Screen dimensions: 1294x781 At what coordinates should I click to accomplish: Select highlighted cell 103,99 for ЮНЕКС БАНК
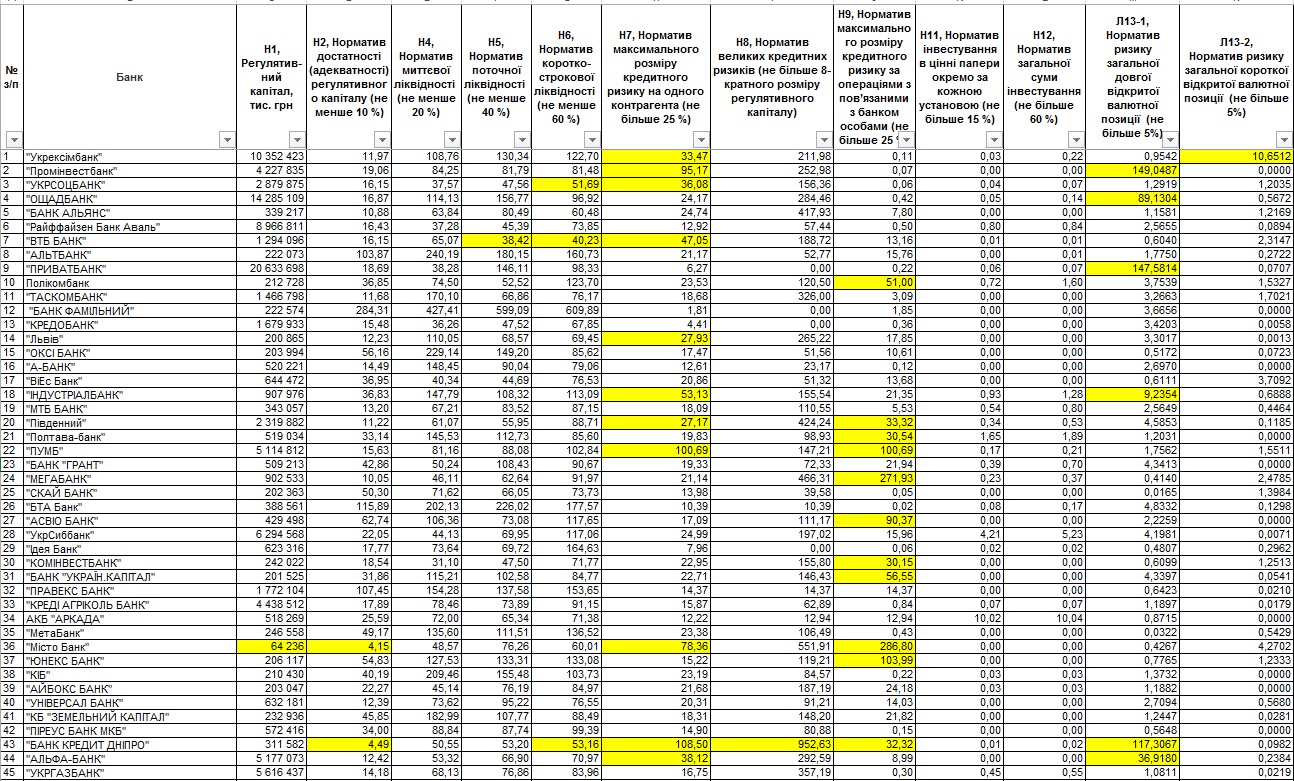[x=874, y=661]
